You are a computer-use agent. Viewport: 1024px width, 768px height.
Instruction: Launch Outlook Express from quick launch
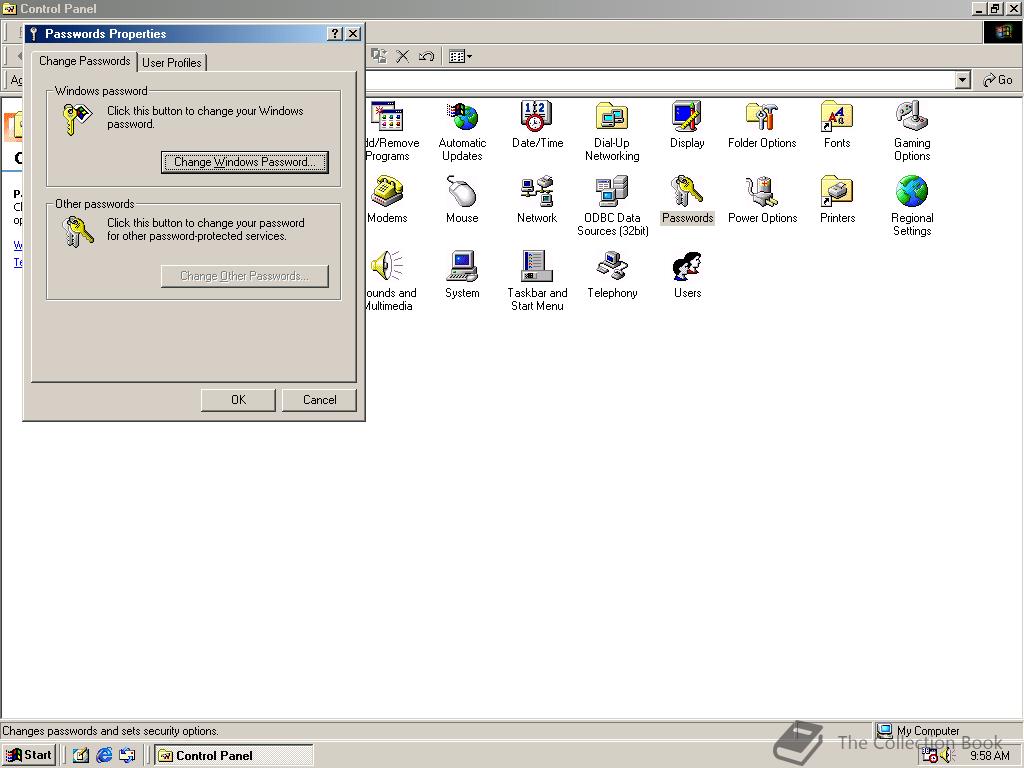pyautogui.click(x=127, y=755)
